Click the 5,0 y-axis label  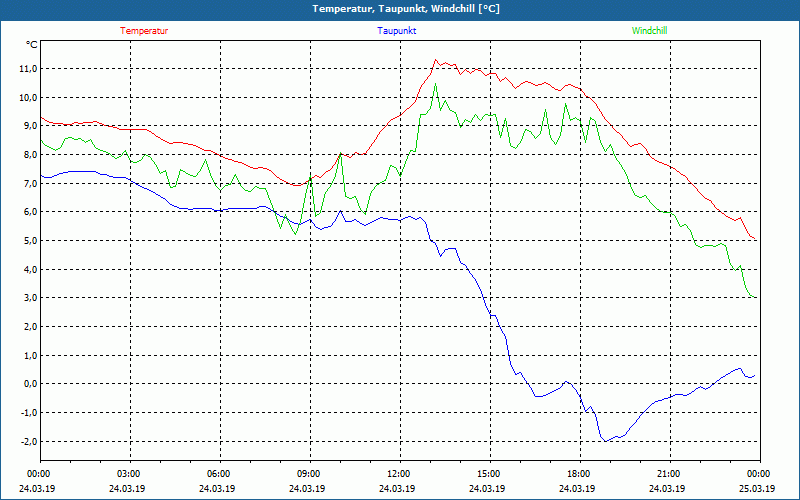[x=27, y=241]
